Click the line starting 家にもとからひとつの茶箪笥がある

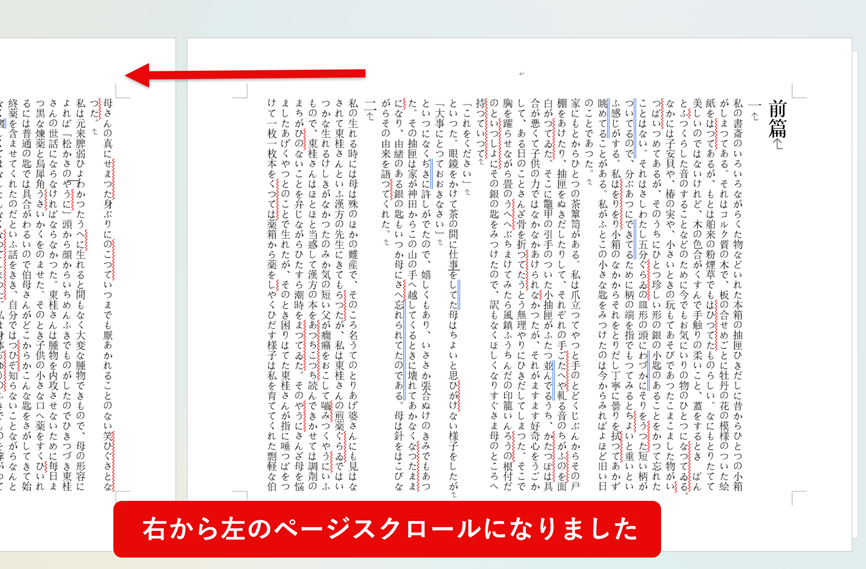tap(575, 295)
